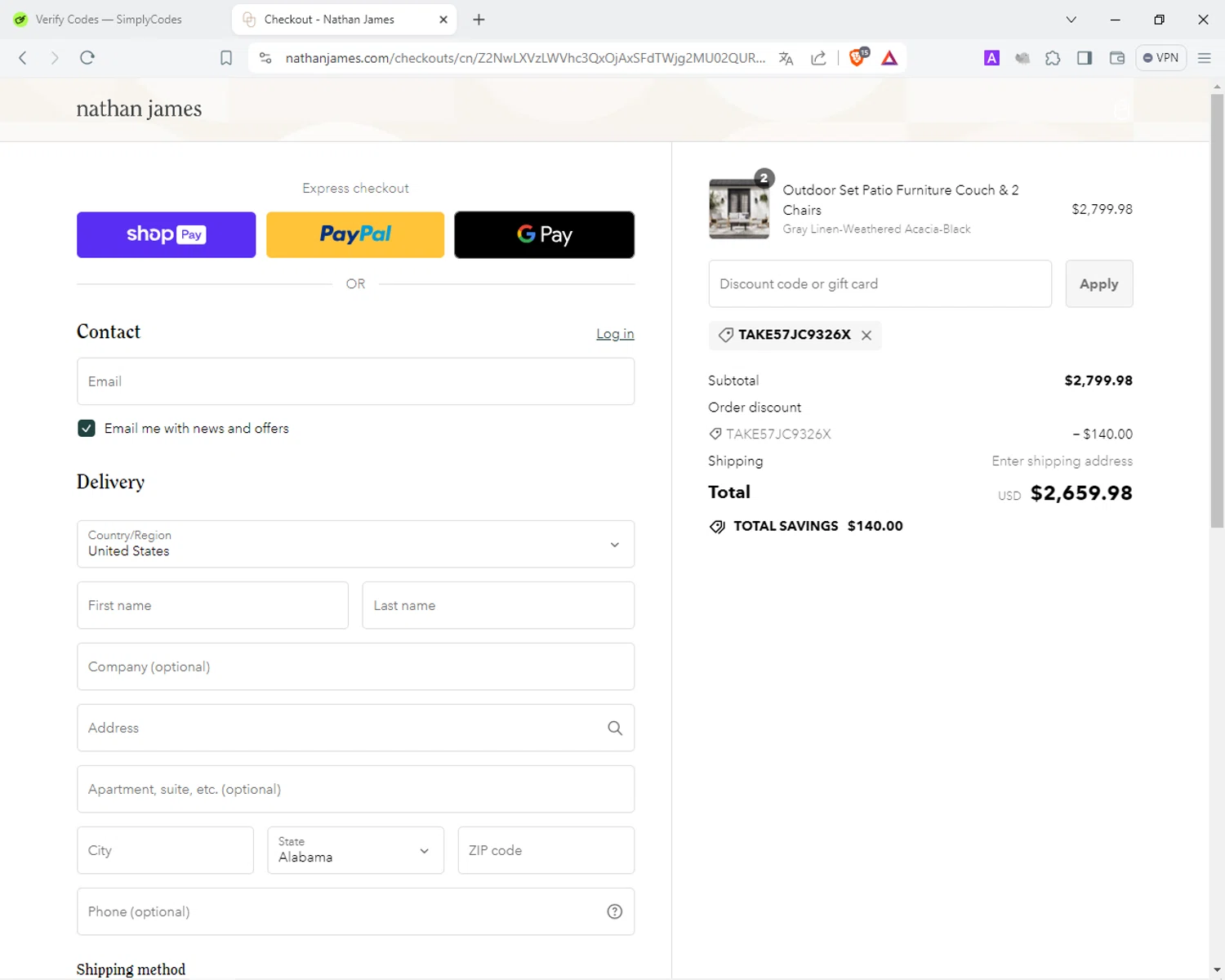
Task: Click the First name field
Action: pos(212,605)
